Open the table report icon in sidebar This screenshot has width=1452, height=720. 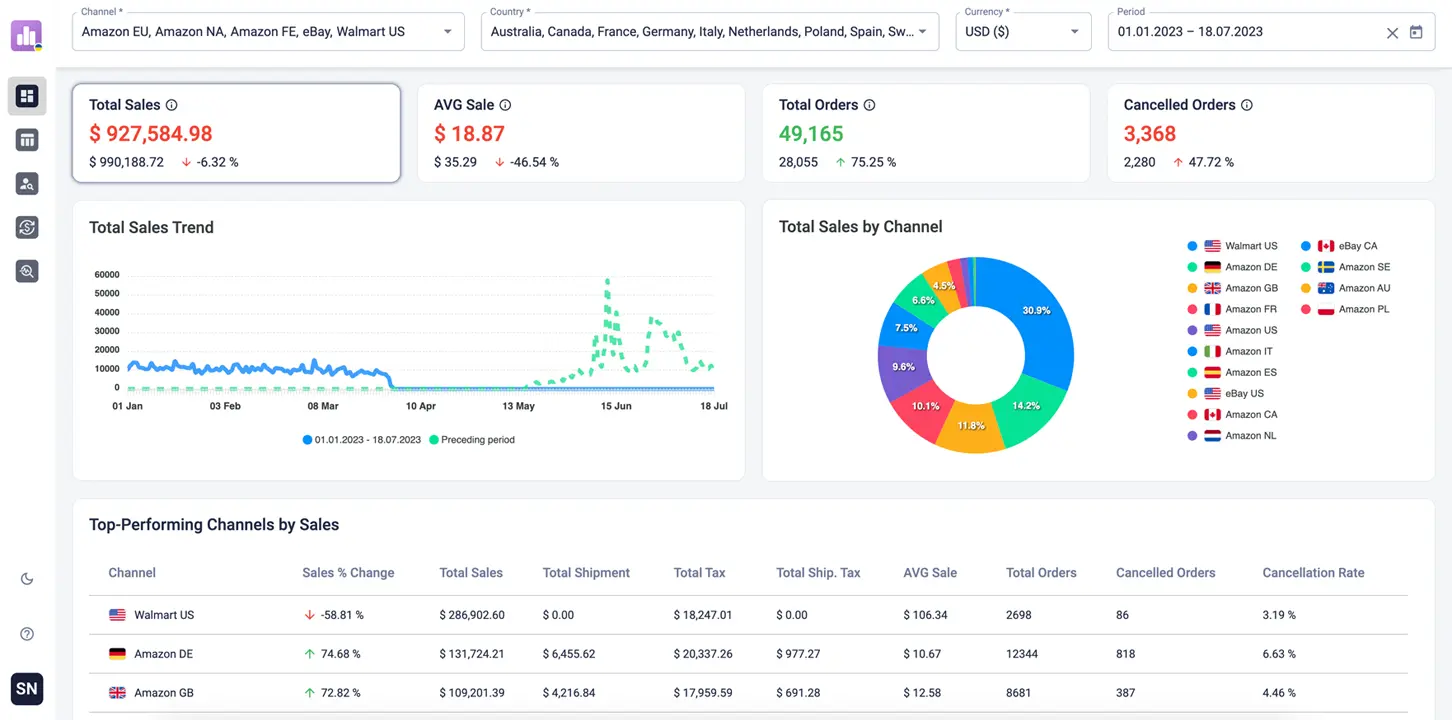coord(27,140)
